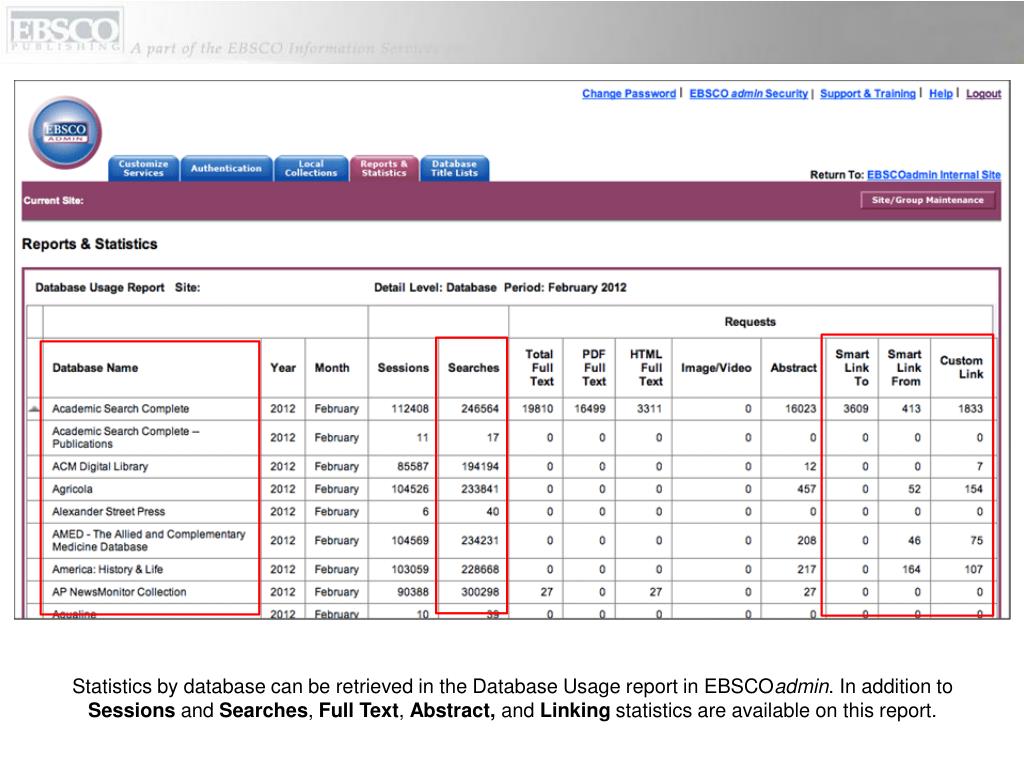Select the Academic Search Complete database name
This screenshot has height=768, width=1024.
(x=121, y=409)
